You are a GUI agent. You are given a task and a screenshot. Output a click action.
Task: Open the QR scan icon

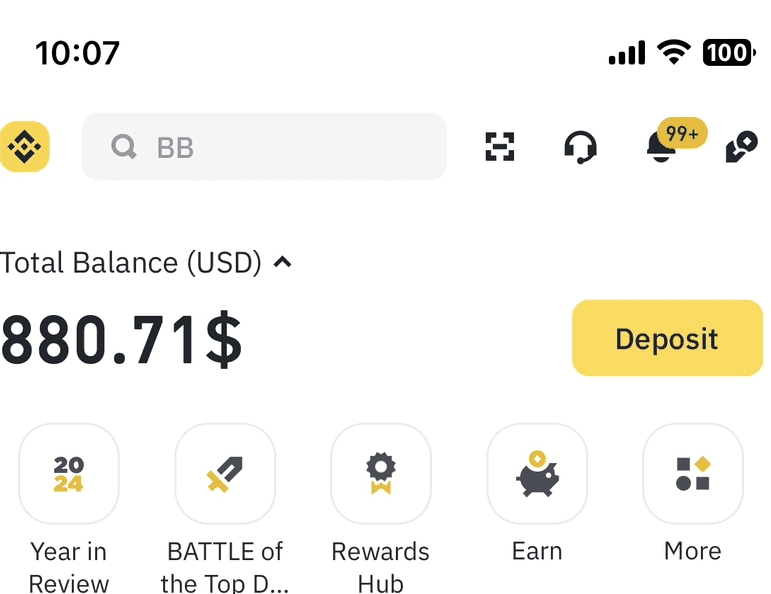coord(500,147)
